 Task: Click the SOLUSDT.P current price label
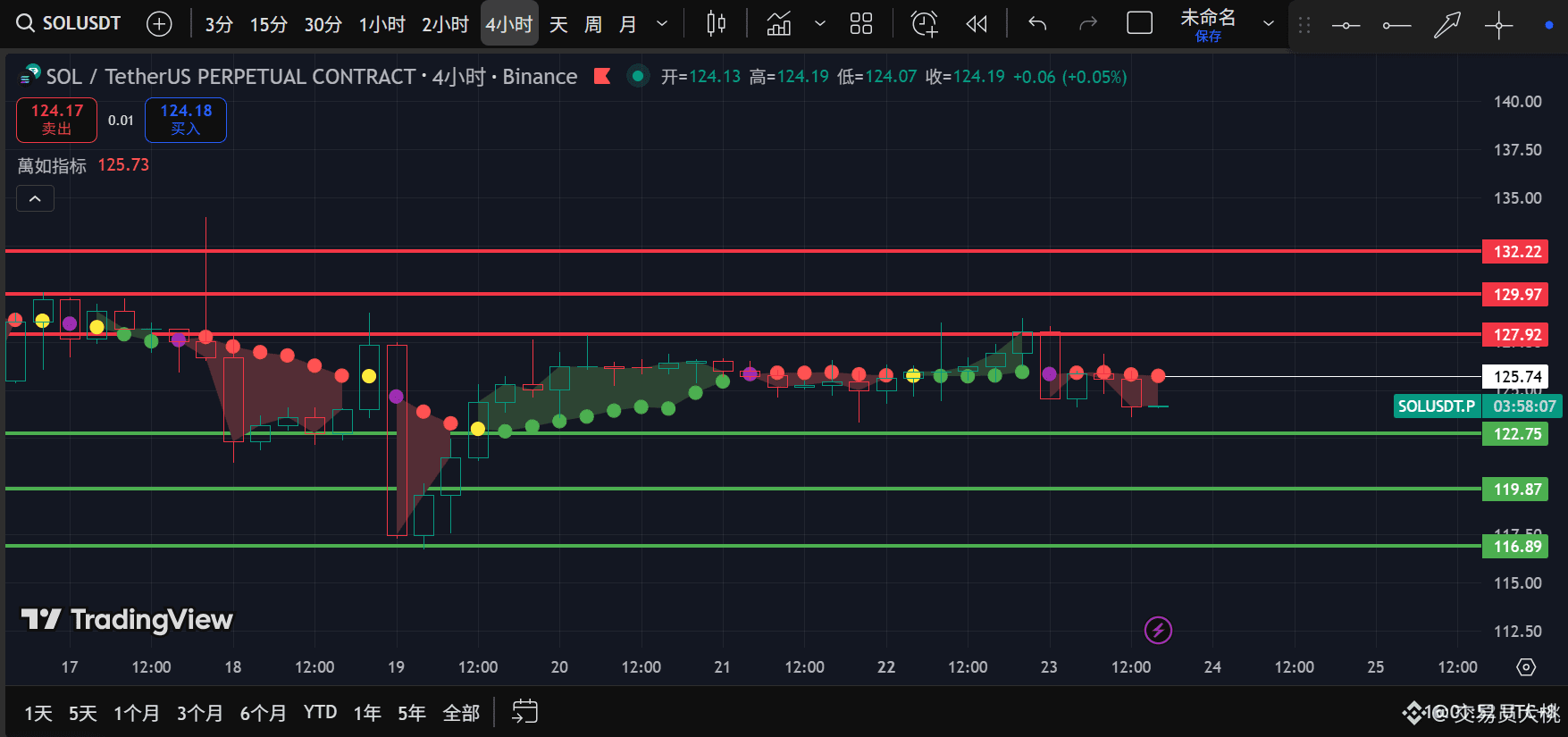click(x=1437, y=406)
